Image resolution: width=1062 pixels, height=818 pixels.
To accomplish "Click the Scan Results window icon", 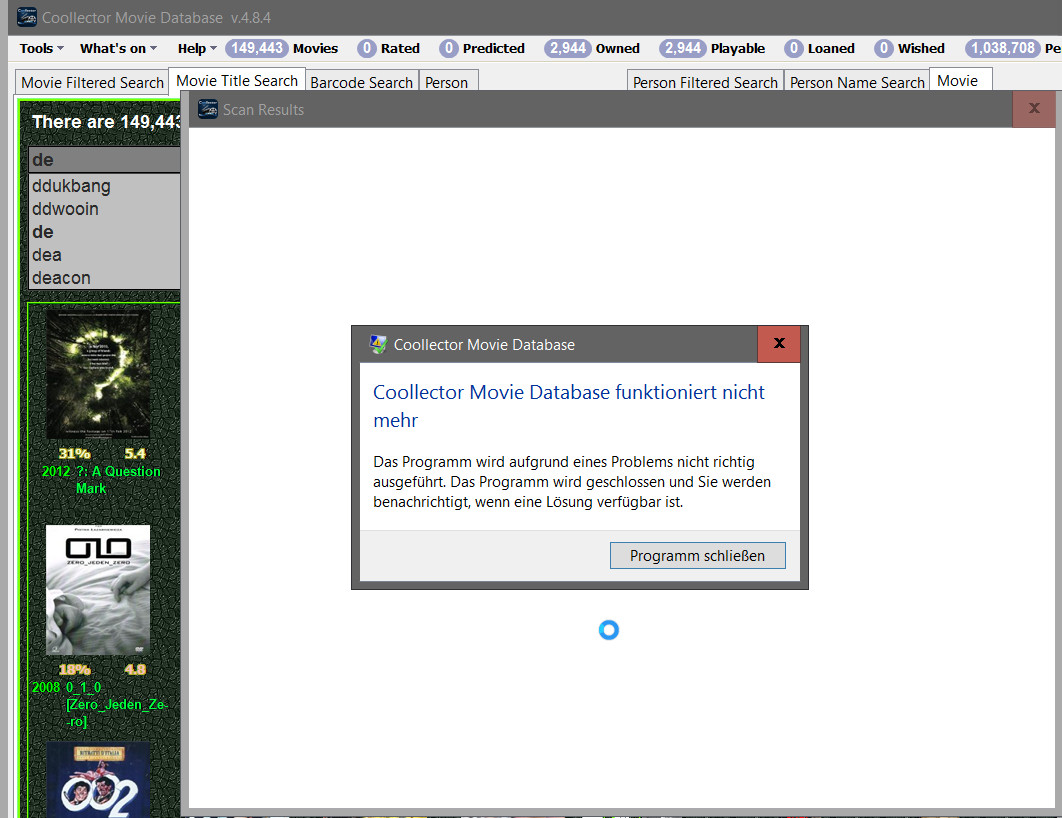I will (207, 108).
